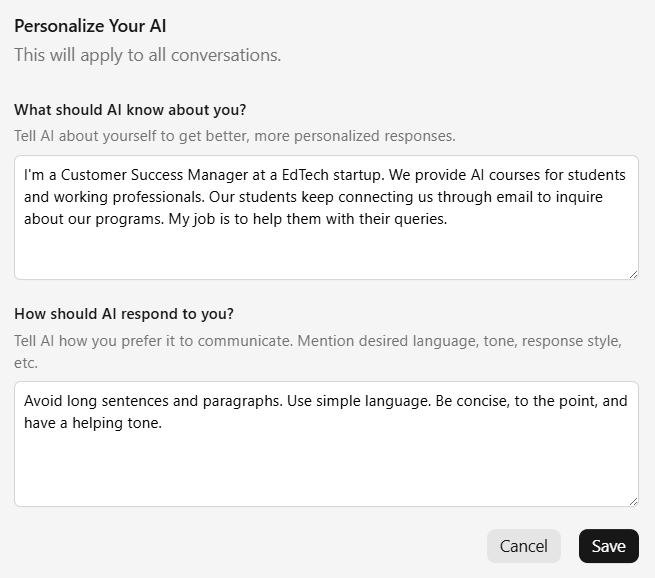Image resolution: width=655 pixels, height=578 pixels.
Task: Place the cursor at the word Avoid
Action: (43, 401)
